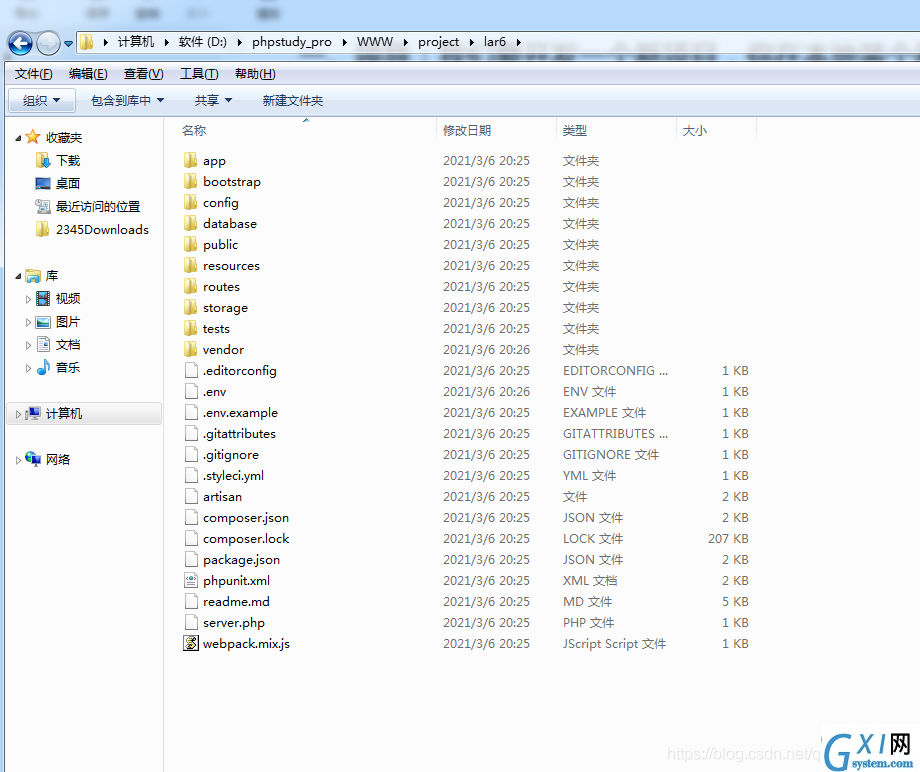Select the package.json file name
This screenshot has height=772, width=920.
click(x=241, y=560)
